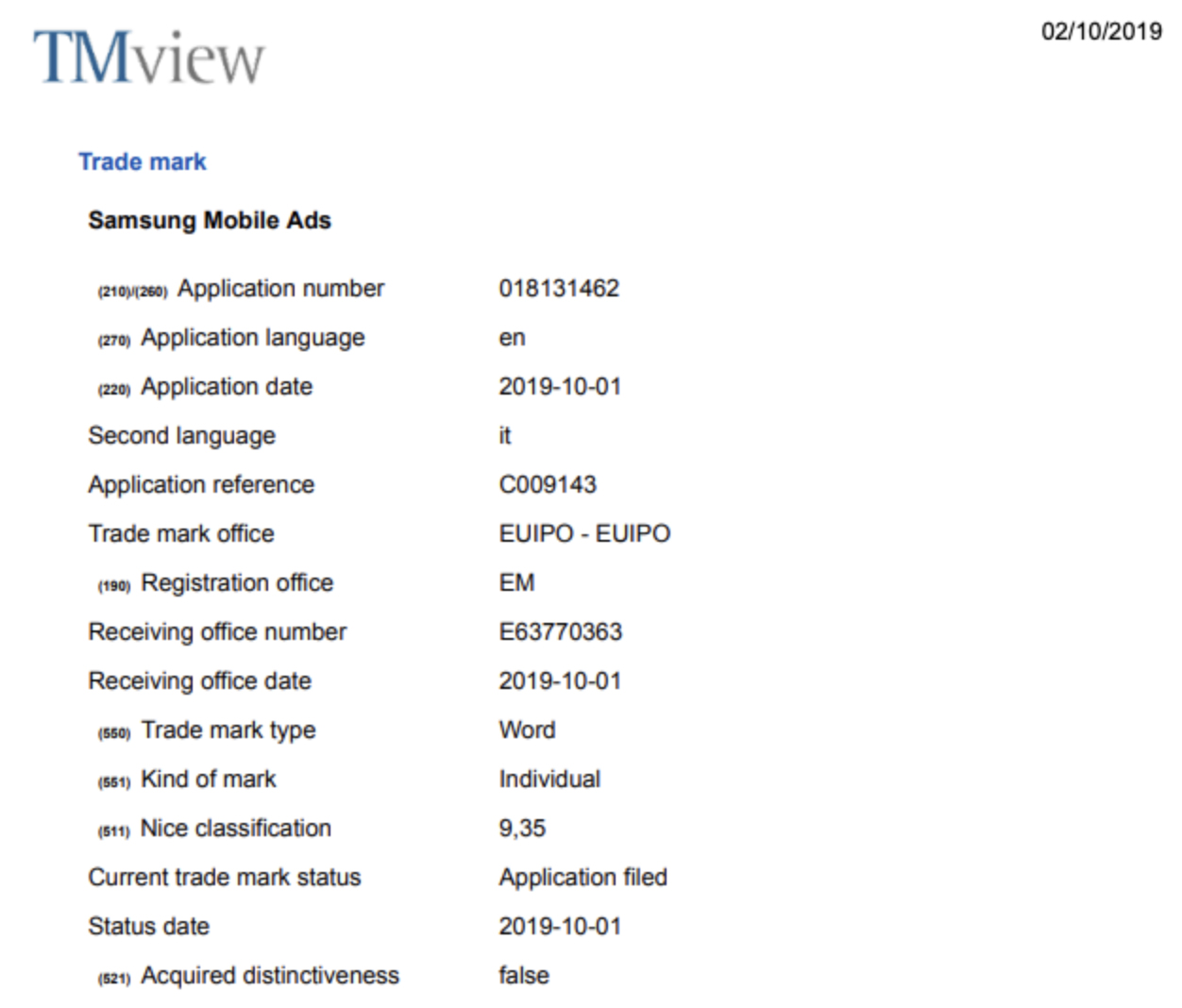This screenshot has width=1182, height=1008.
Task: Select the Kind of mark value Individual
Action: pyautogui.click(x=549, y=779)
